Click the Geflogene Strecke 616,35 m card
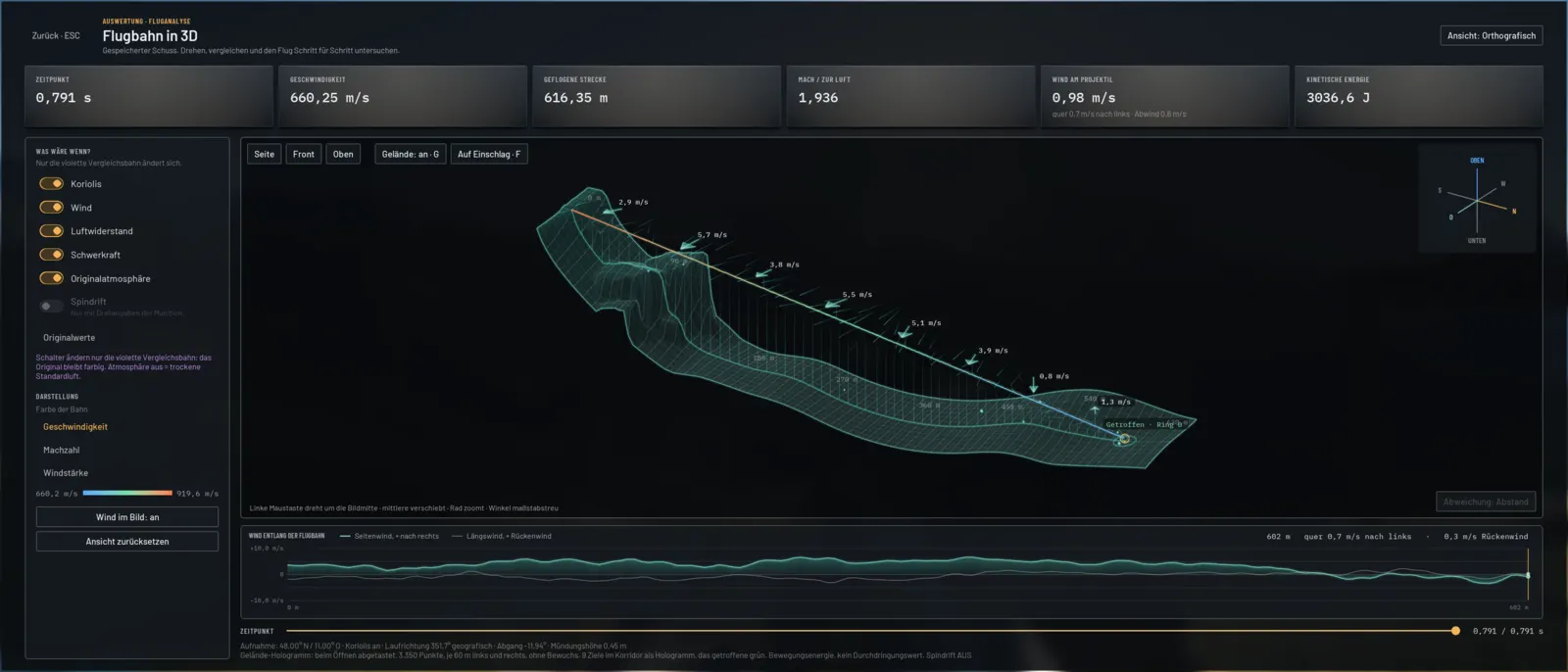 [657, 96]
